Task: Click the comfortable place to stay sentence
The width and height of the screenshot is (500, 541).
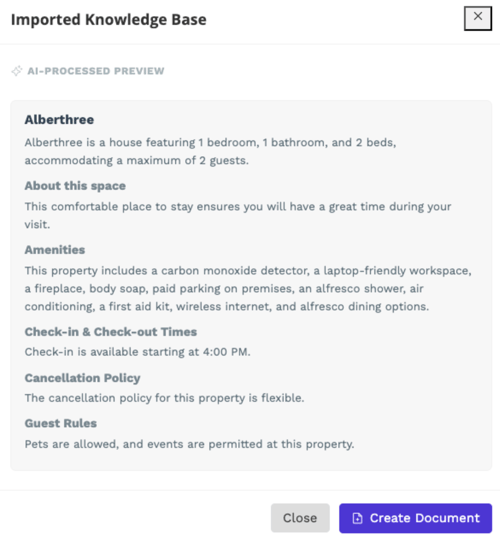Action: point(238,215)
